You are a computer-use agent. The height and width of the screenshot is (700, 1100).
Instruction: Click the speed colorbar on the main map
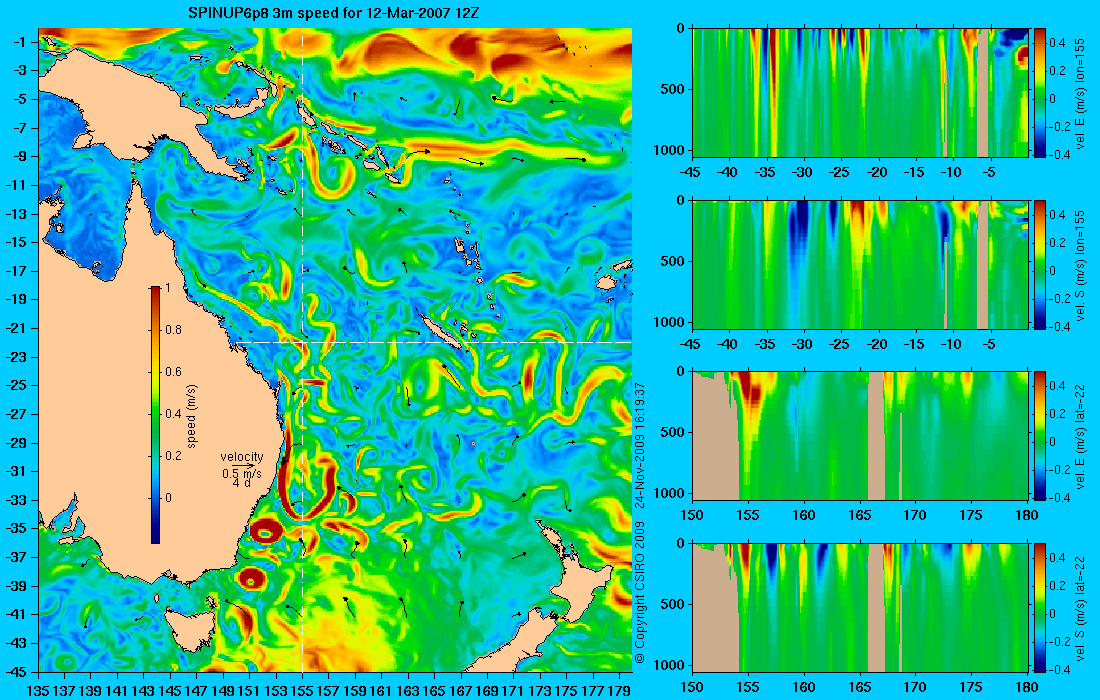click(155, 415)
